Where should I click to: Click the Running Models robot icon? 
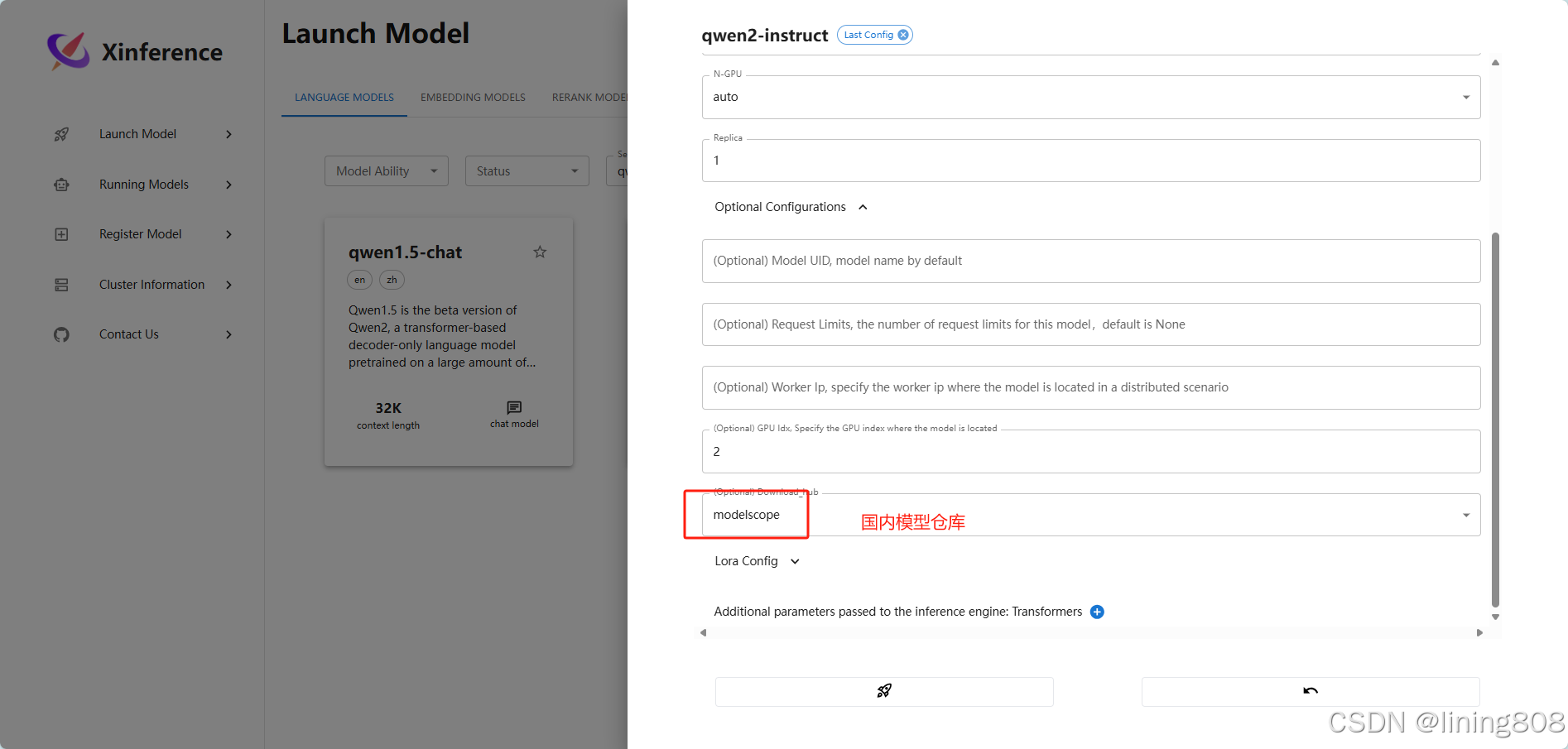(61, 185)
